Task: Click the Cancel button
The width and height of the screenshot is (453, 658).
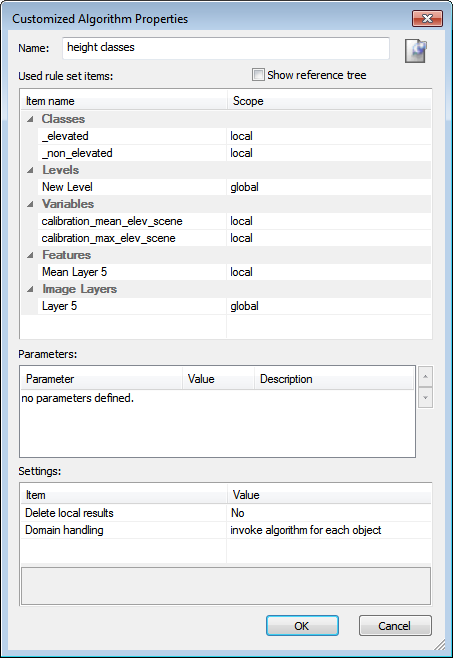Action: tap(395, 626)
